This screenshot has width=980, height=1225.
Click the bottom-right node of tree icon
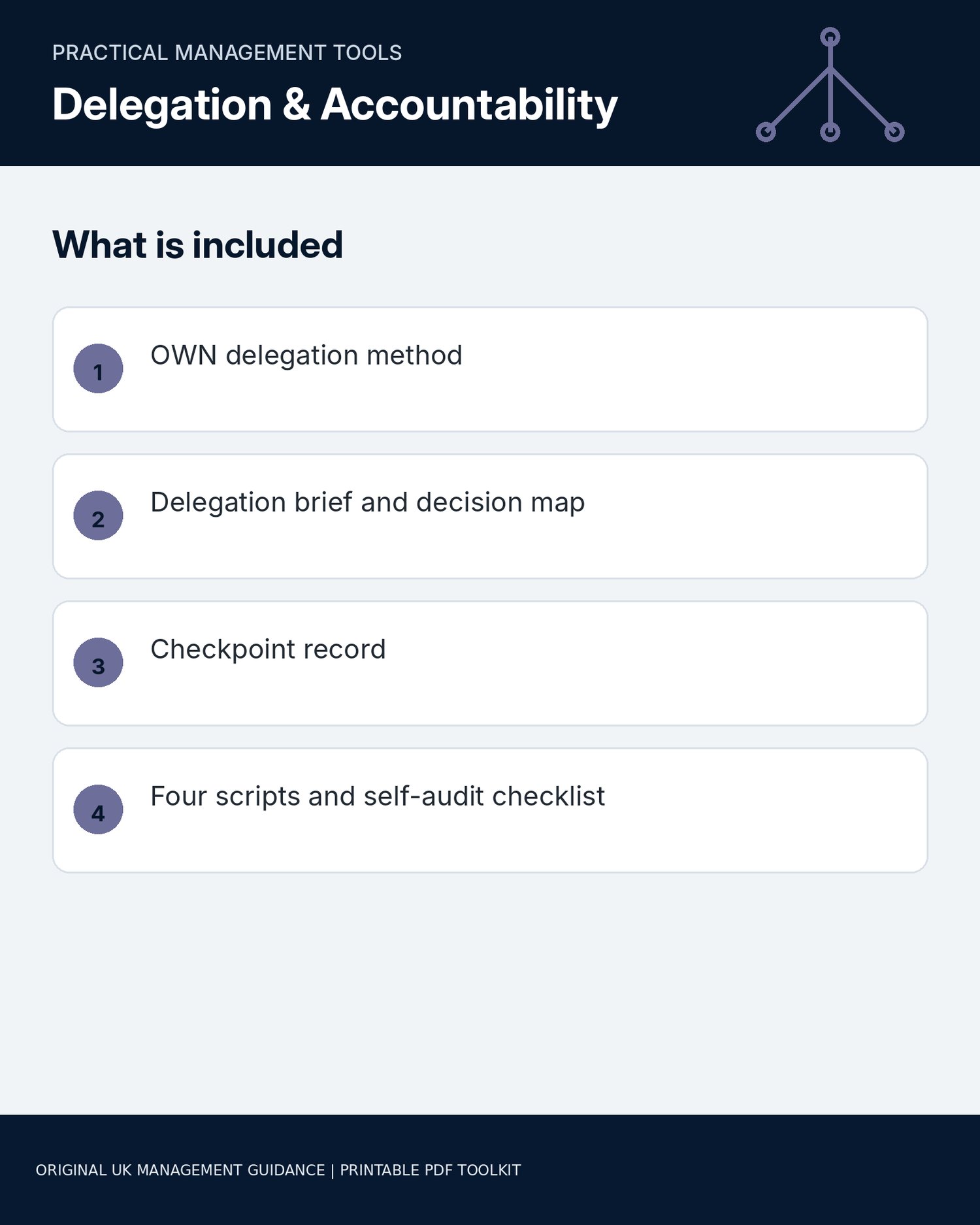click(894, 132)
